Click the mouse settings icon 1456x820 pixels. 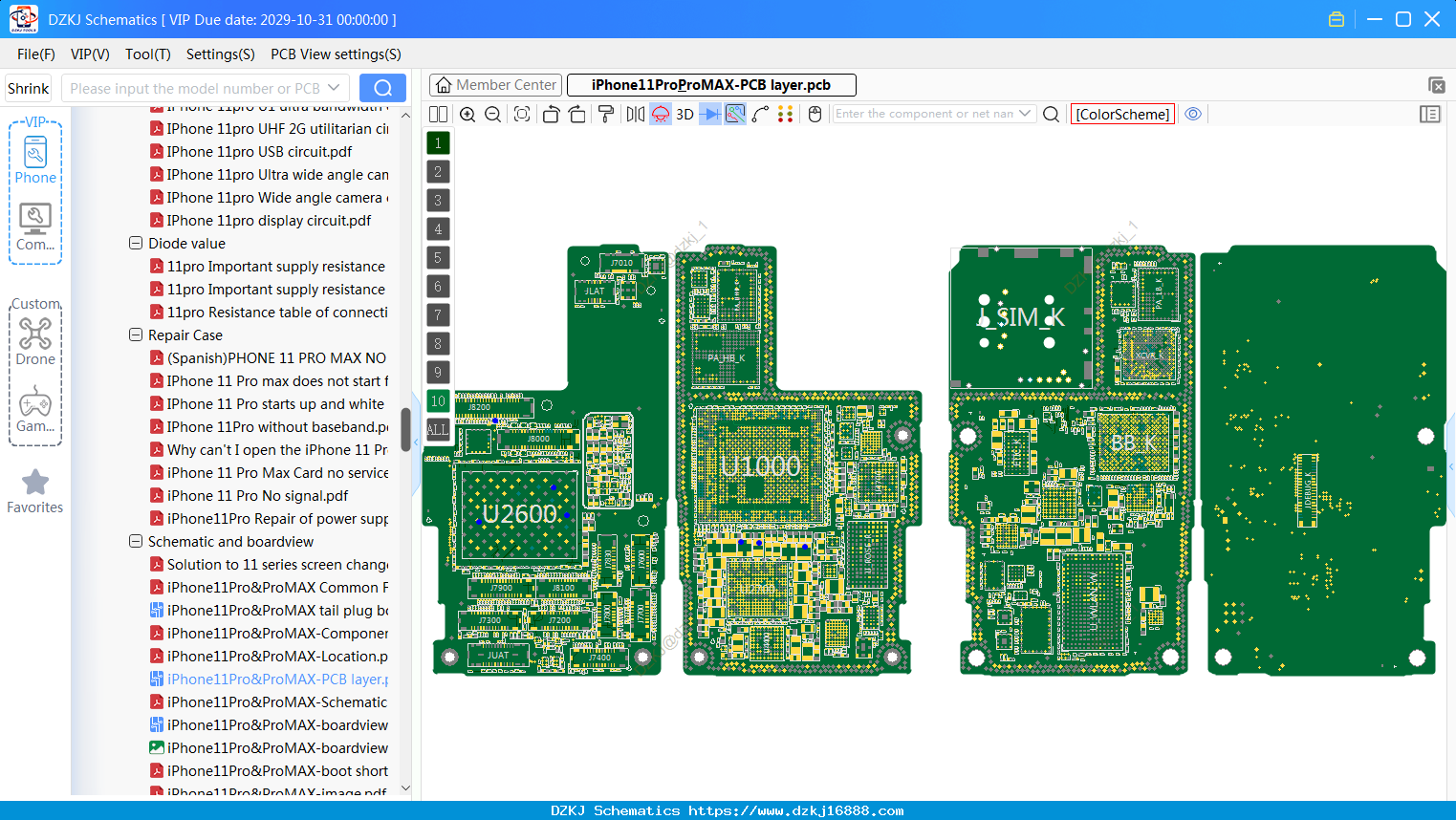(815, 114)
